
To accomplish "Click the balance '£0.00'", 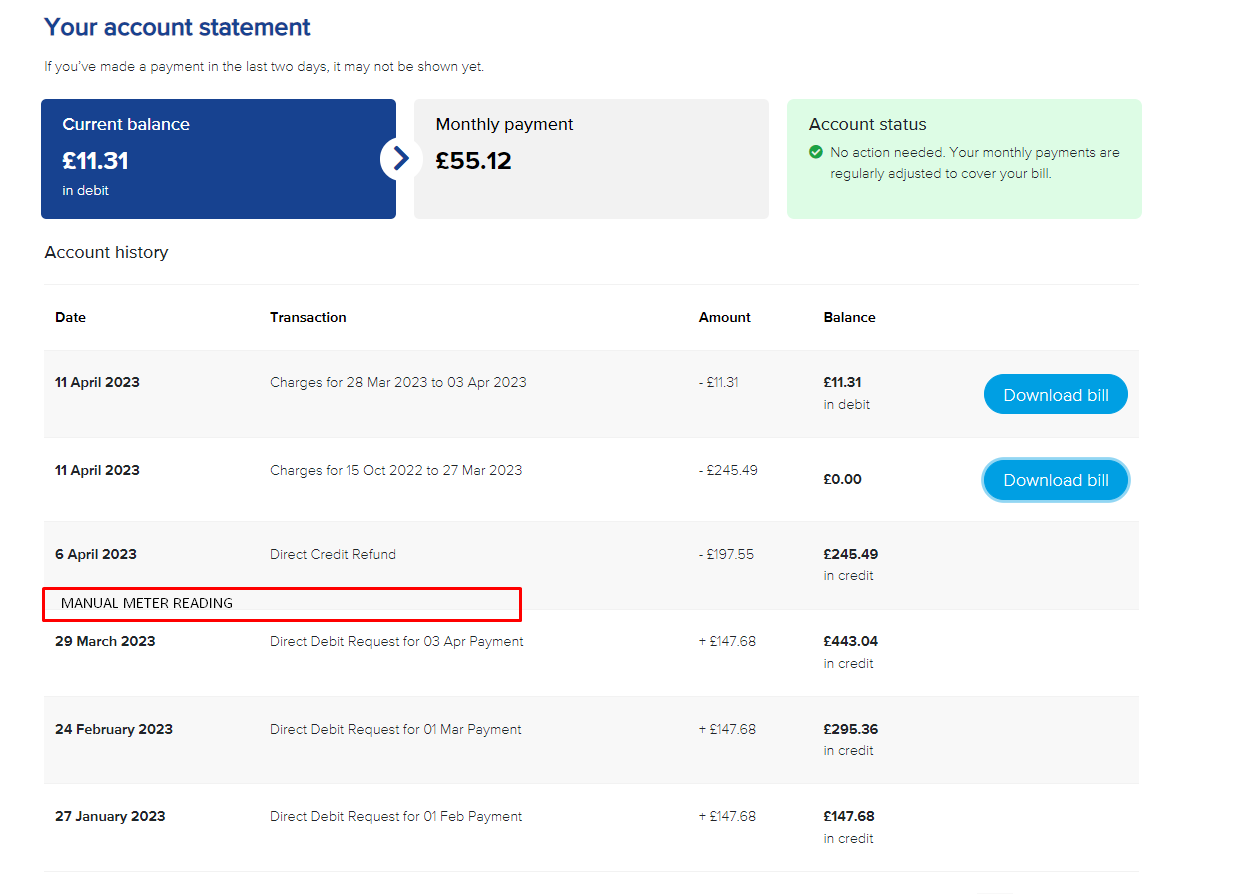I will pyautogui.click(x=843, y=479).
